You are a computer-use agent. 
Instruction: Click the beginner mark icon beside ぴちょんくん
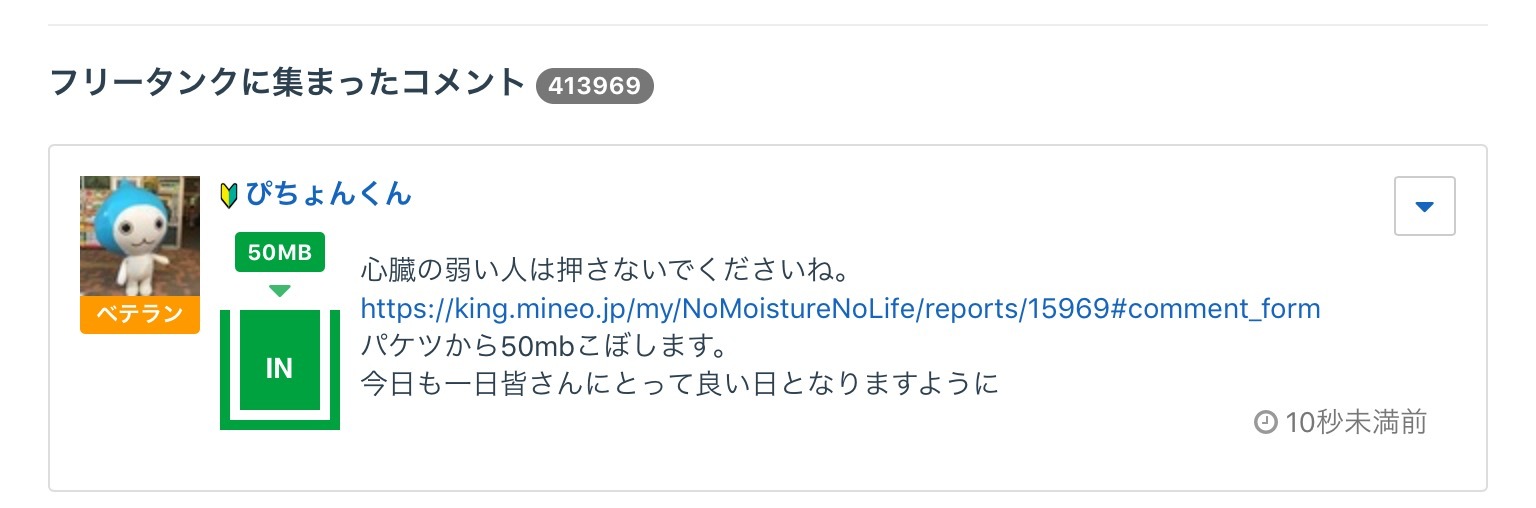point(228,195)
